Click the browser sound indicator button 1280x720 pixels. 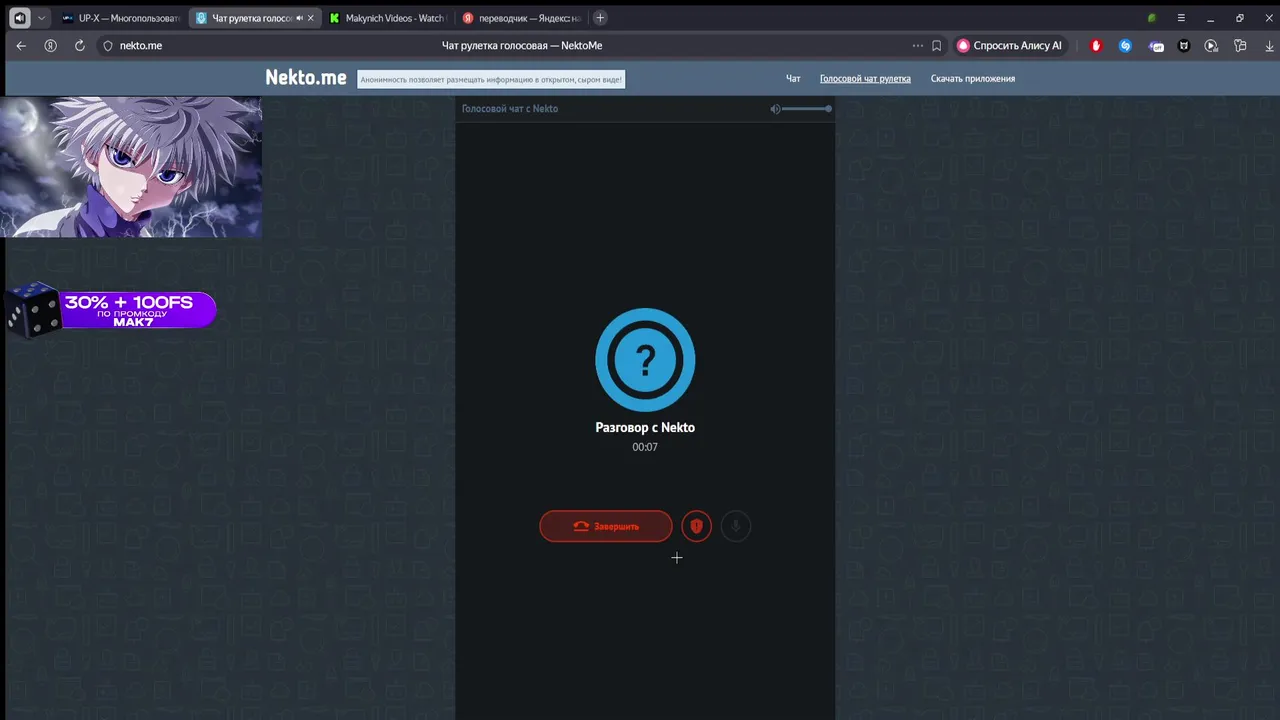(20, 18)
